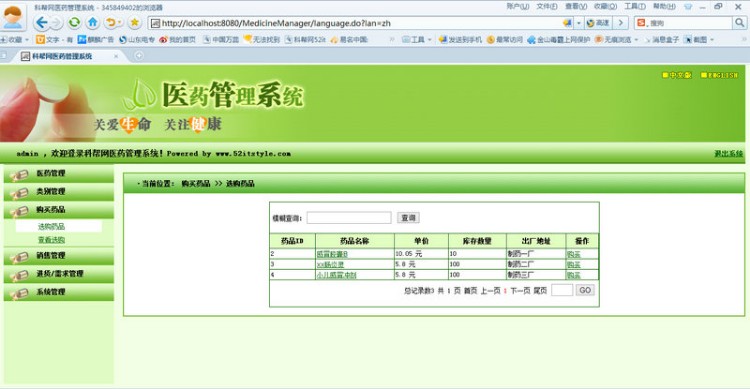Screen dimensions: 750x389
Task: Open the 工具 bookmark bar dropdown
Action: 417,40
